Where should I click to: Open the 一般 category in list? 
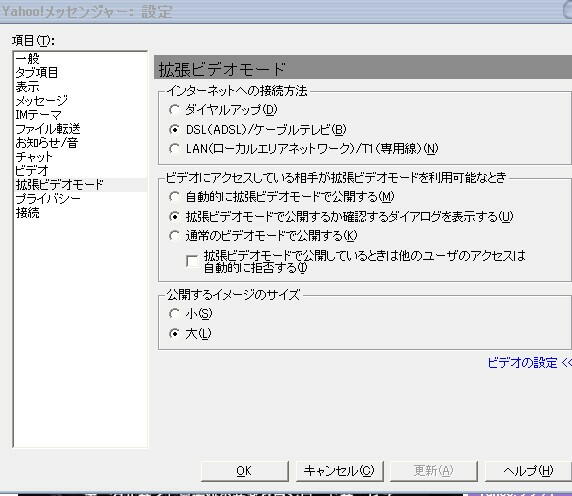tap(27, 58)
